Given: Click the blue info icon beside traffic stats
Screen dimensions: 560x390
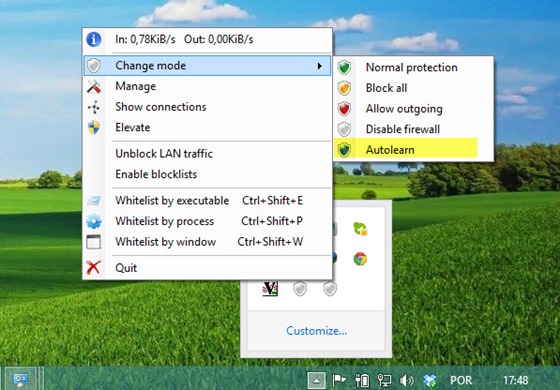Looking at the screenshot, I should click(x=94, y=39).
